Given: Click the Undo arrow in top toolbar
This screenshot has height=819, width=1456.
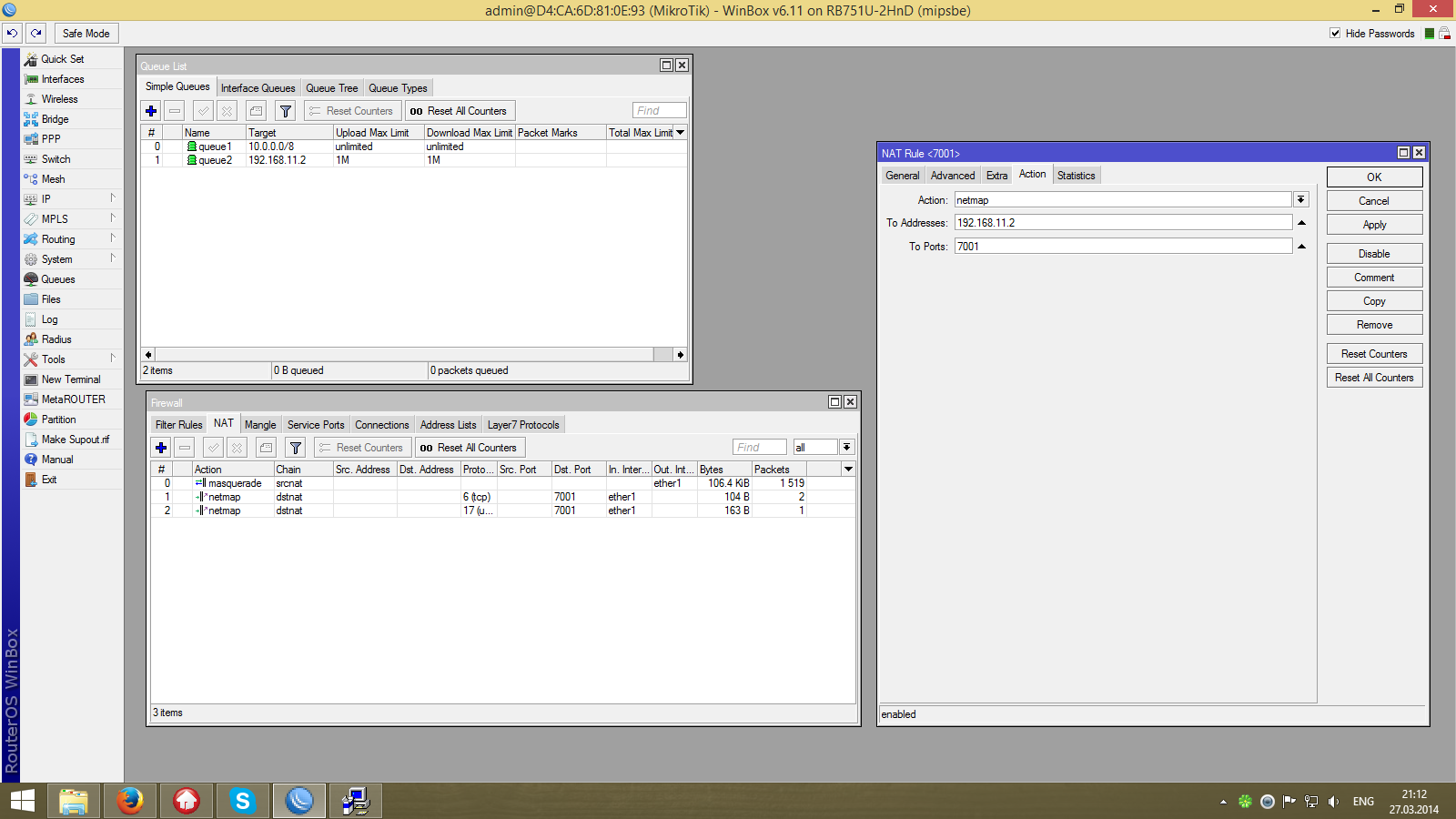Looking at the screenshot, I should 12,34.
